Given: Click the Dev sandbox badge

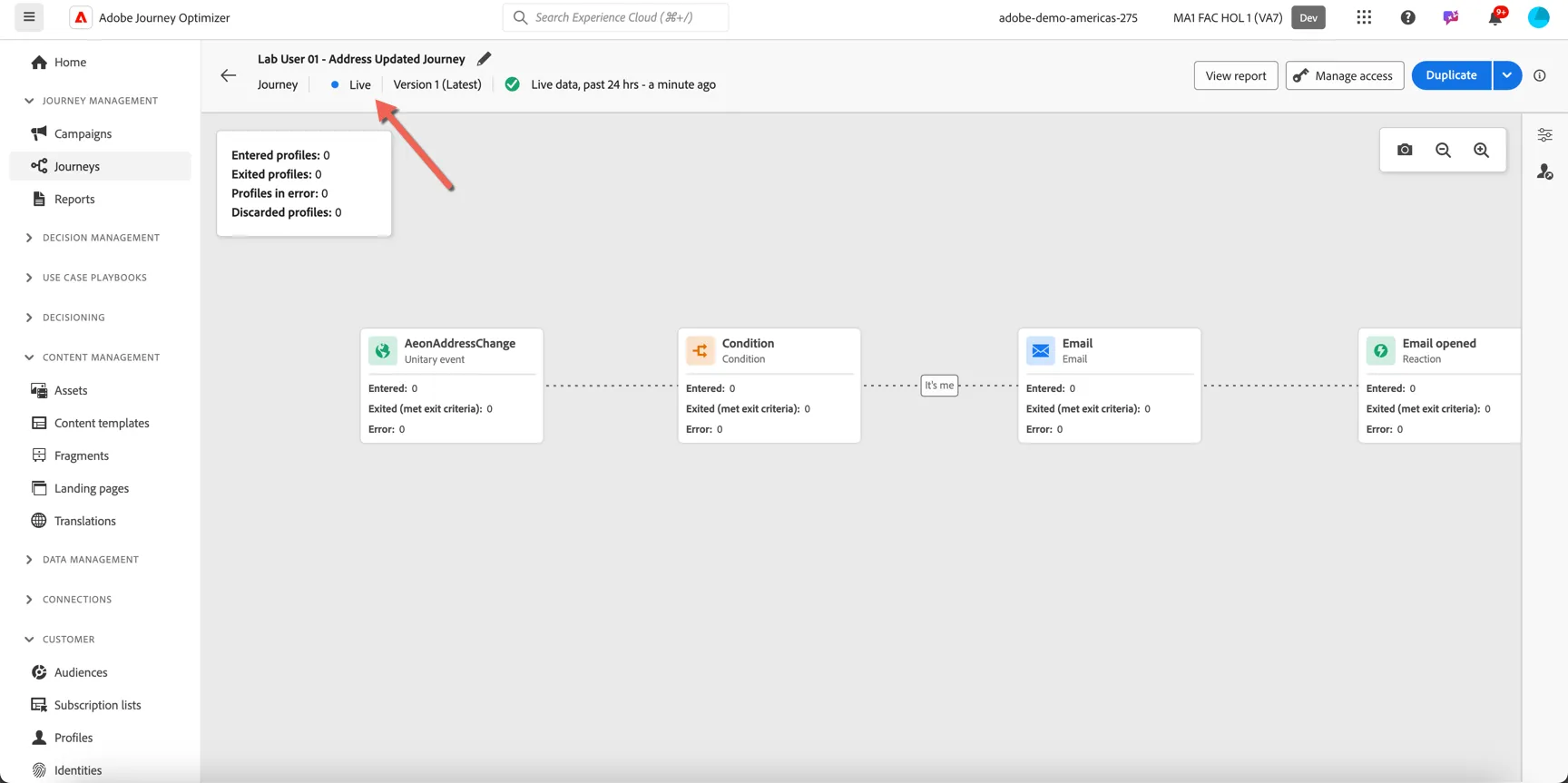Looking at the screenshot, I should [1308, 17].
